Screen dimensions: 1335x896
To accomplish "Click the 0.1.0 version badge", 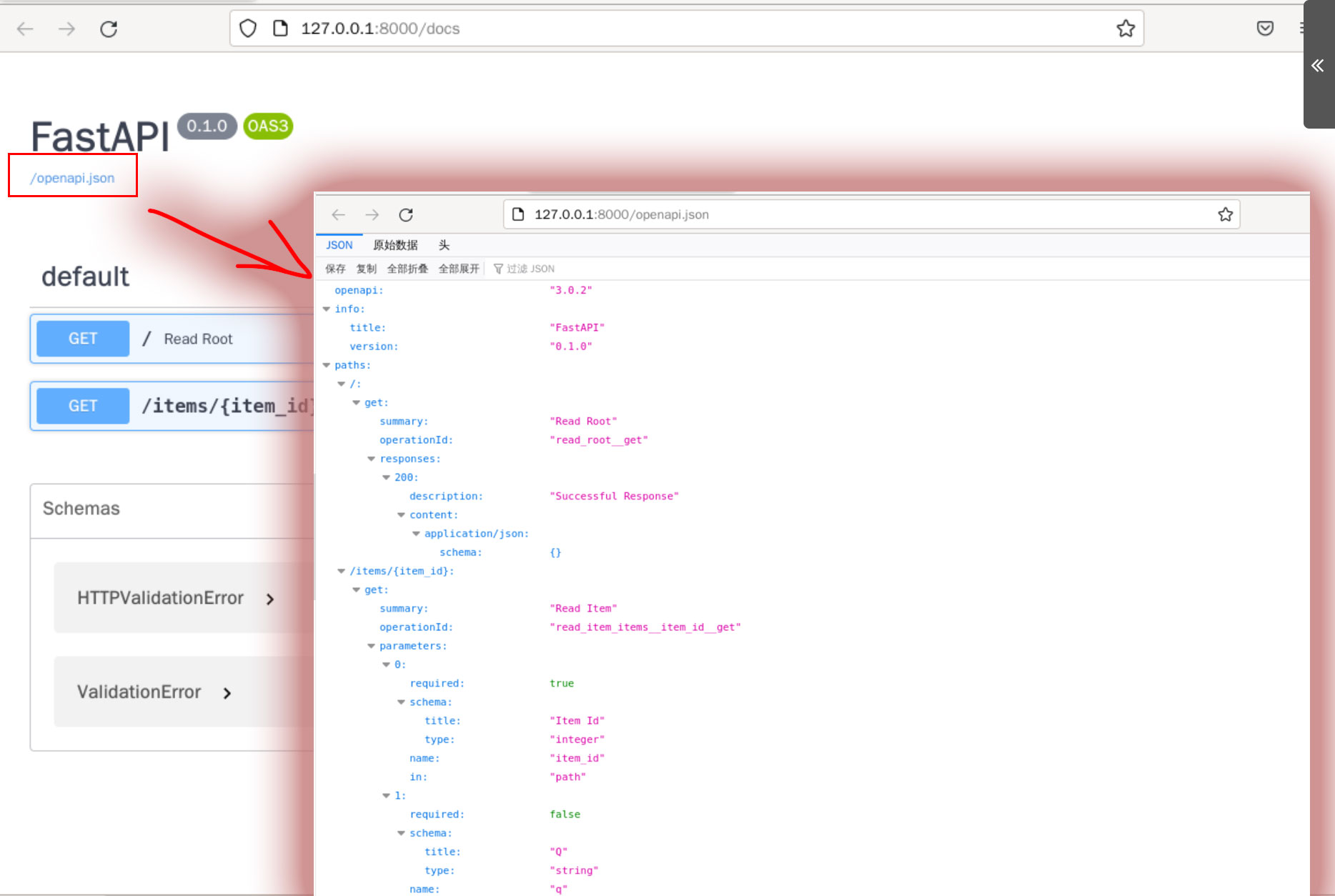I will [x=207, y=126].
